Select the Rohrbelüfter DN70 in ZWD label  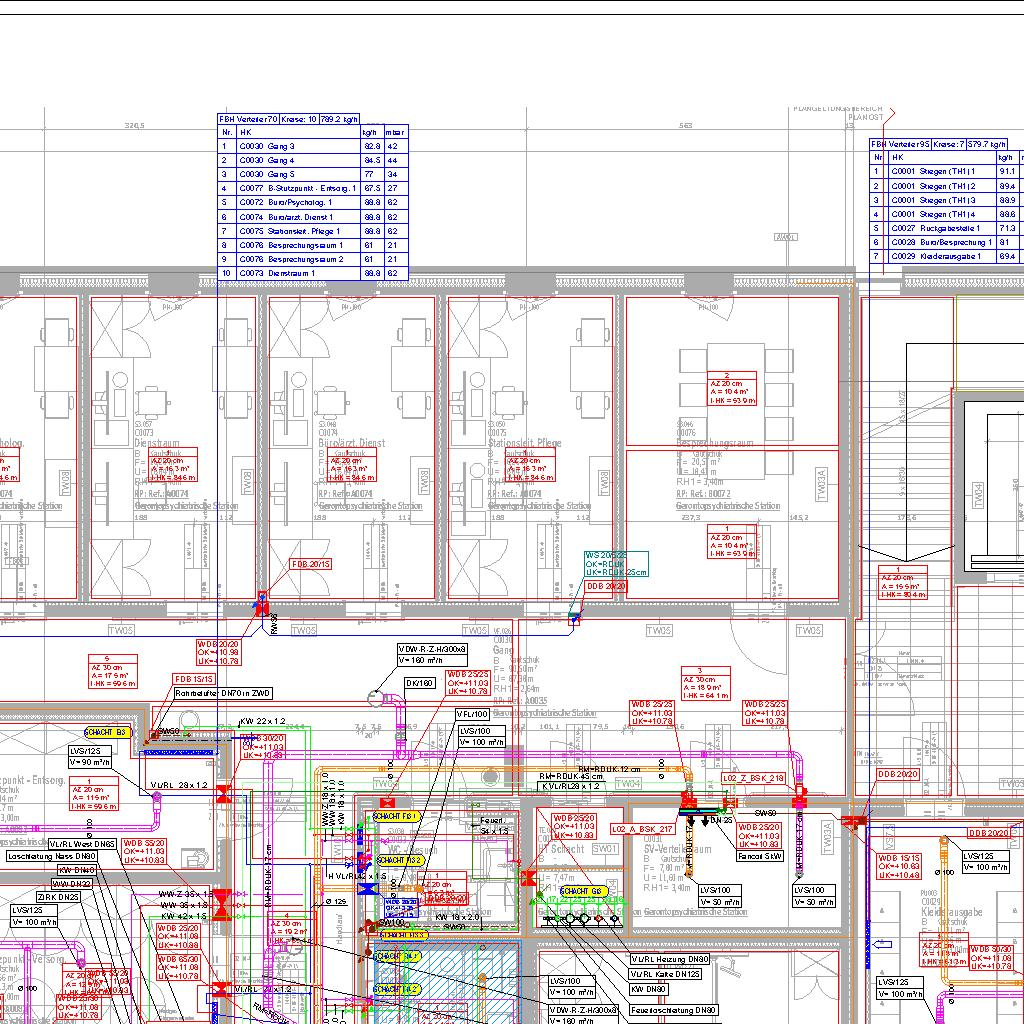pyautogui.click(x=223, y=693)
